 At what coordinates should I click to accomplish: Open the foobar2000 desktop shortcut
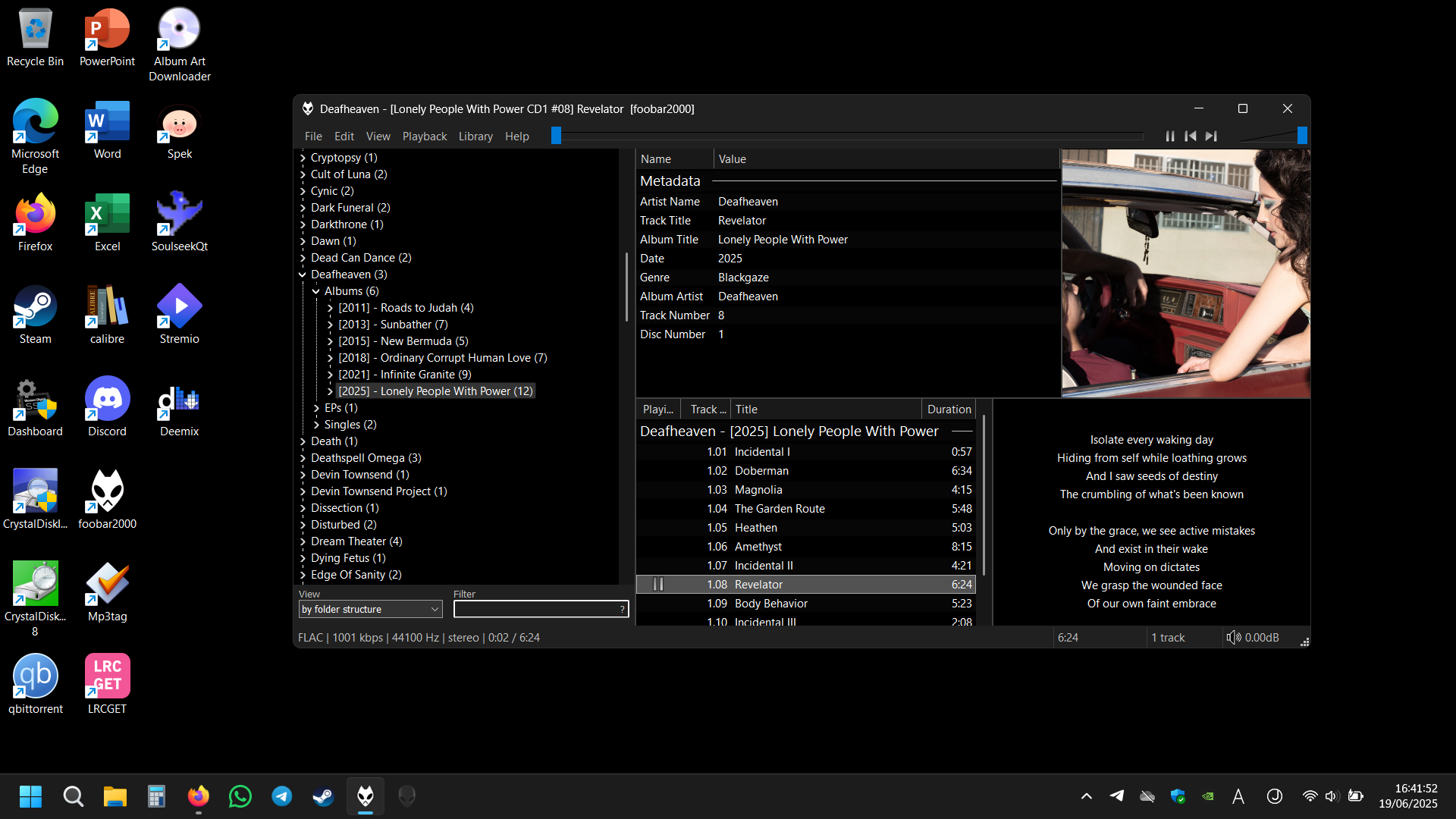108,499
